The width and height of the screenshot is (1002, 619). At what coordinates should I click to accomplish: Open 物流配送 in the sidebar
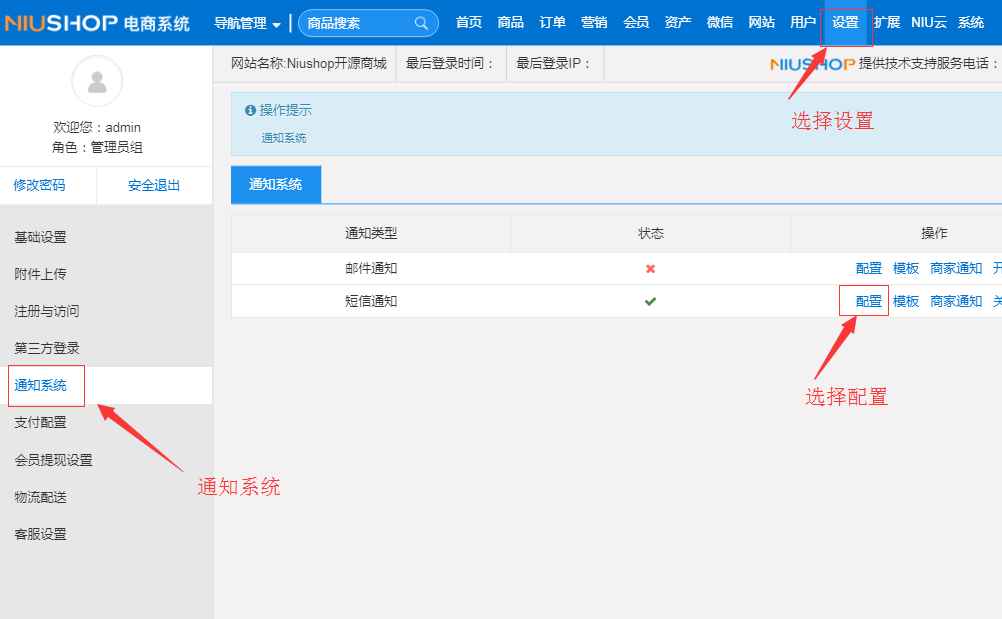tap(41, 497)
